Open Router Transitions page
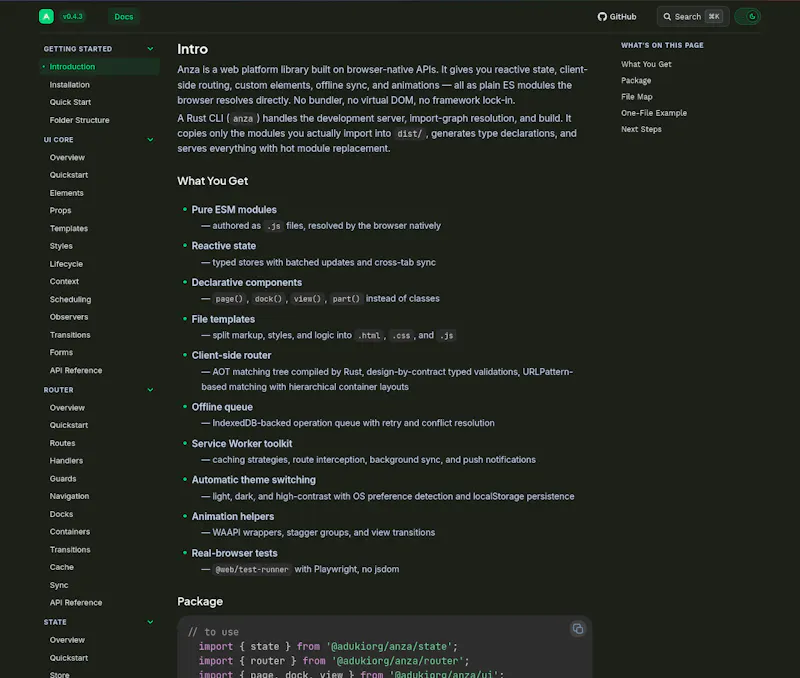 69,549
